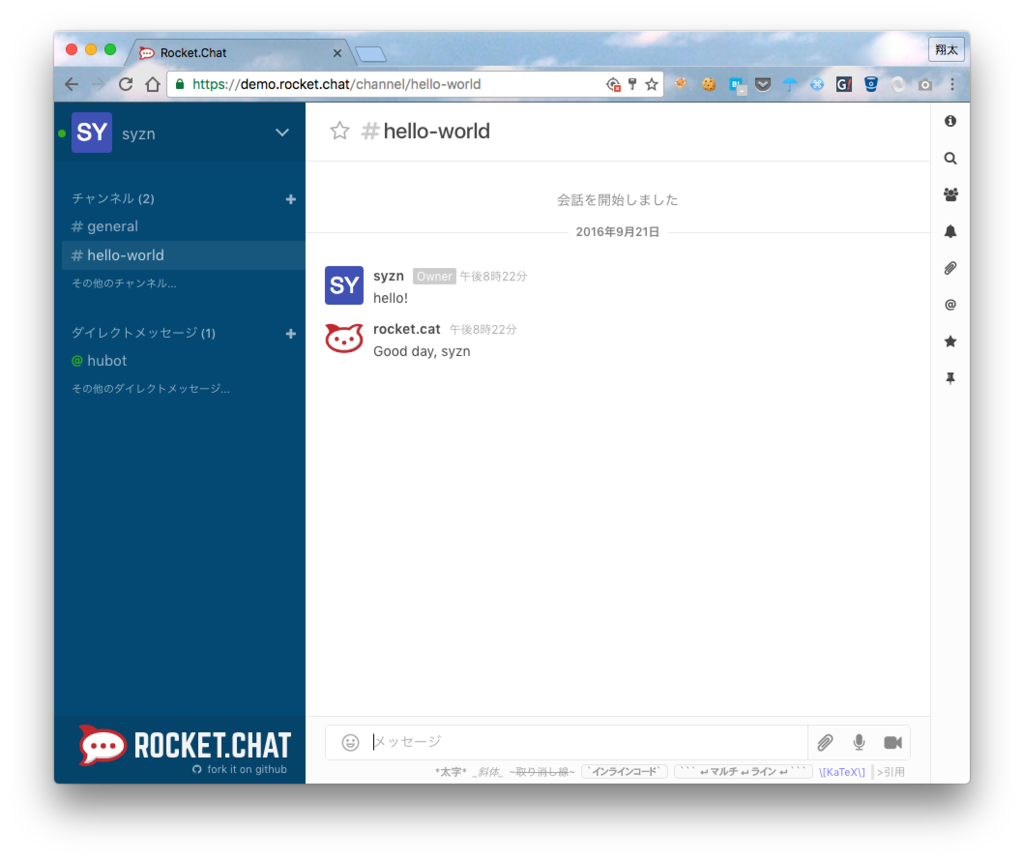Click the ダイレクトメッセージ (1) heading

click(144, 333)
